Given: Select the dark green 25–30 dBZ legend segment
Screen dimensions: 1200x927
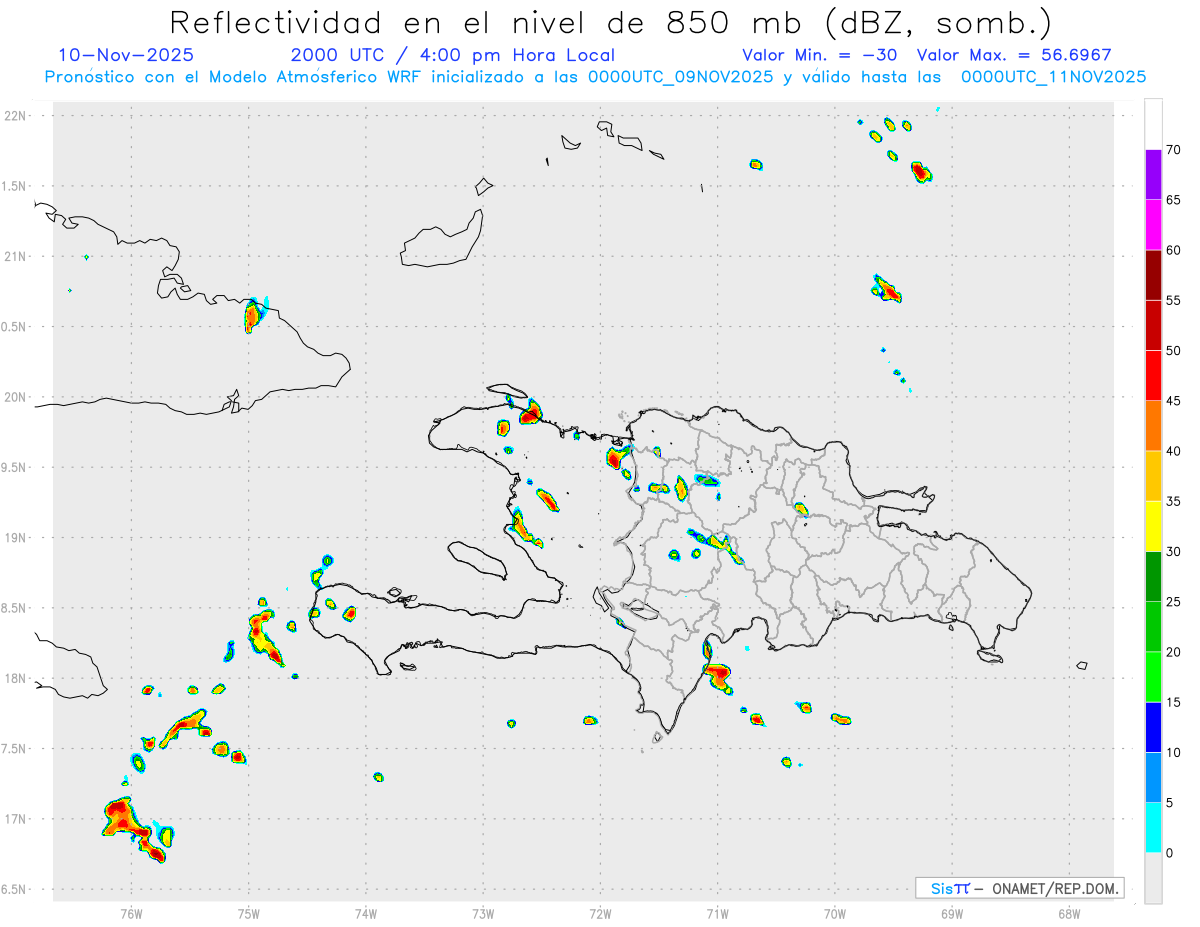Looking at the screenshot, I should 1153,576.
